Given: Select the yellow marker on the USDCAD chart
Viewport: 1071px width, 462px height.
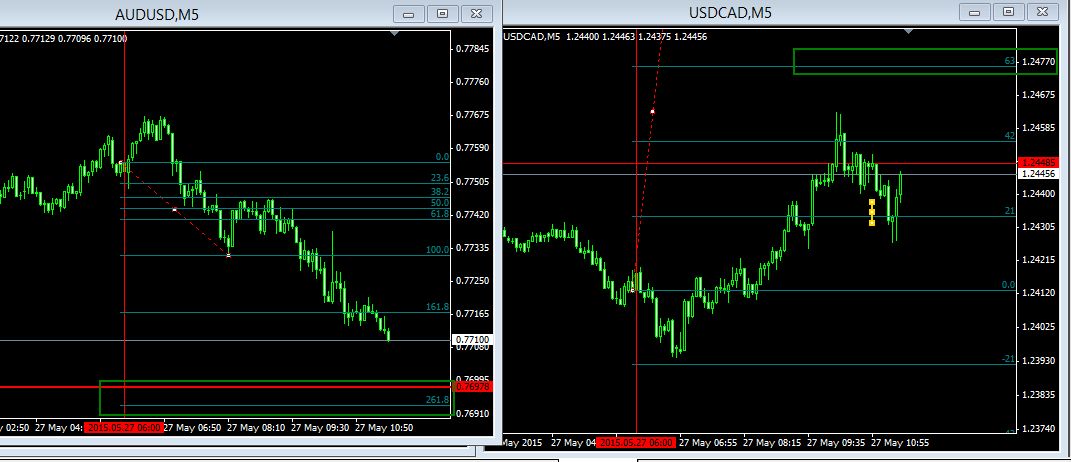Looking at the screenshot, I should (x=872, y=212).
